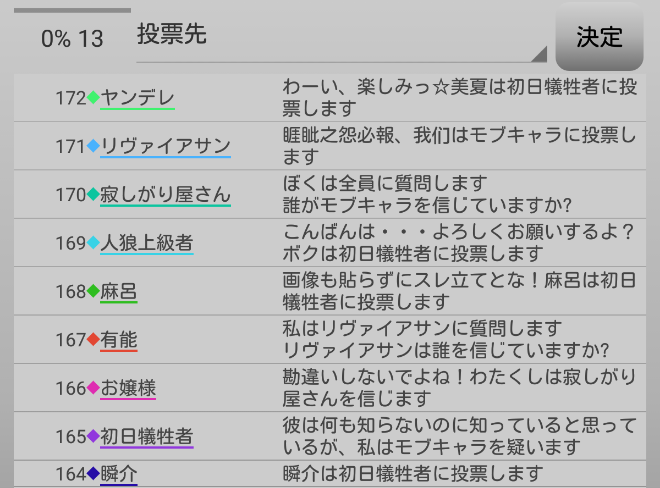Viewport: 660px width, 488px height.
Task: Click the cyan diamond icon beside 人狼上級者
Action: pyautogui.click(x=94, y=243)
